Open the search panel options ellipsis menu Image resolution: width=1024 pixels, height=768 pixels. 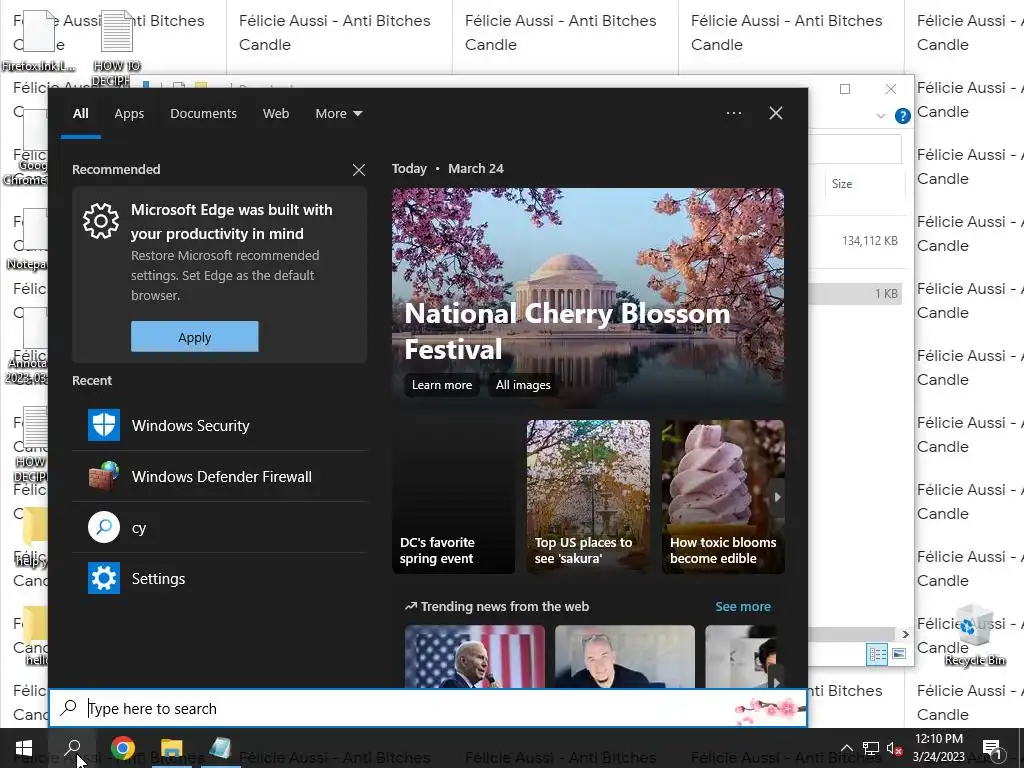[733, 113]
